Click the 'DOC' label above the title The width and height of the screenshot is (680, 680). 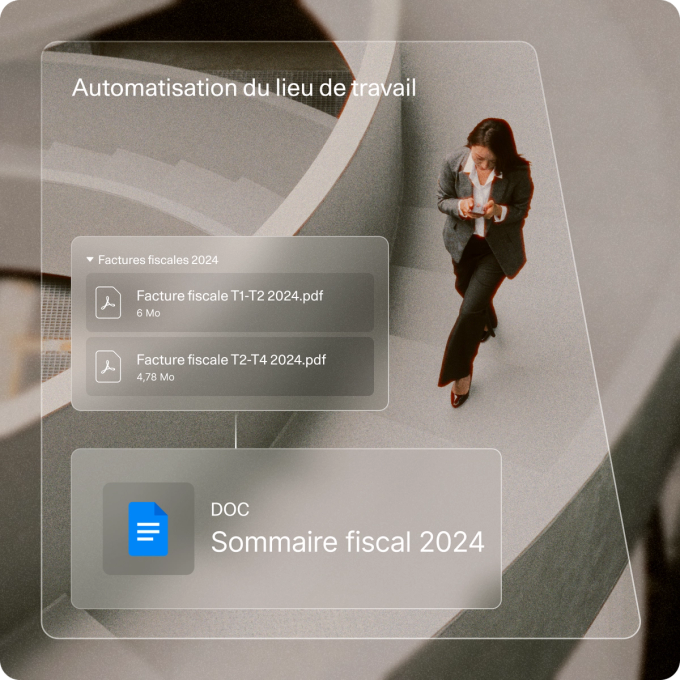pyautogui.click(x=230, y=510)
